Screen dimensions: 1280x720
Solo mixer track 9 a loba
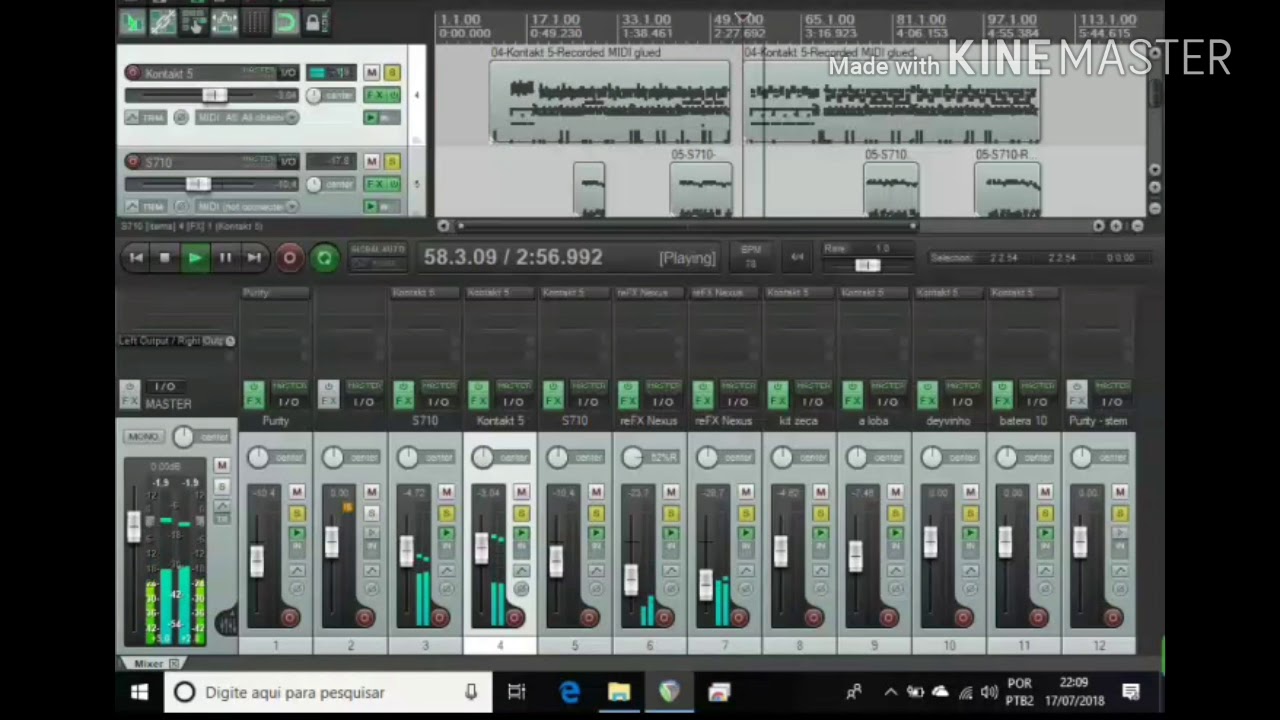(x=895, y=513)
